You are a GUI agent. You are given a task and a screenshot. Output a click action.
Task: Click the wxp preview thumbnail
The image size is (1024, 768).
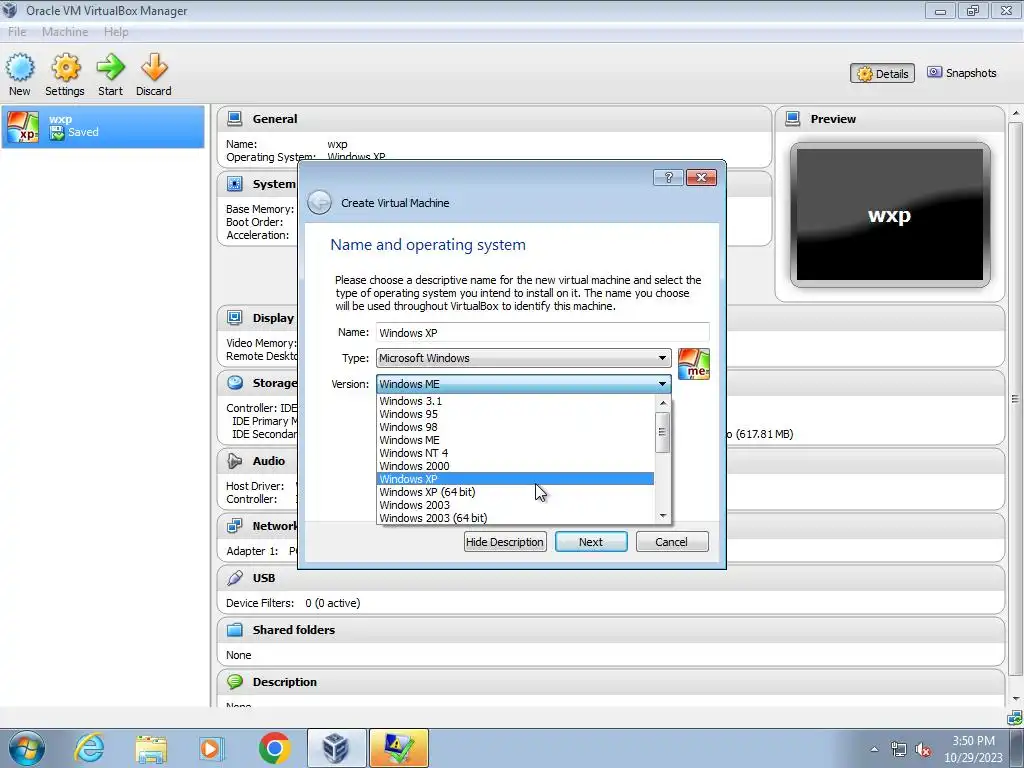click(x=889, y=215)
